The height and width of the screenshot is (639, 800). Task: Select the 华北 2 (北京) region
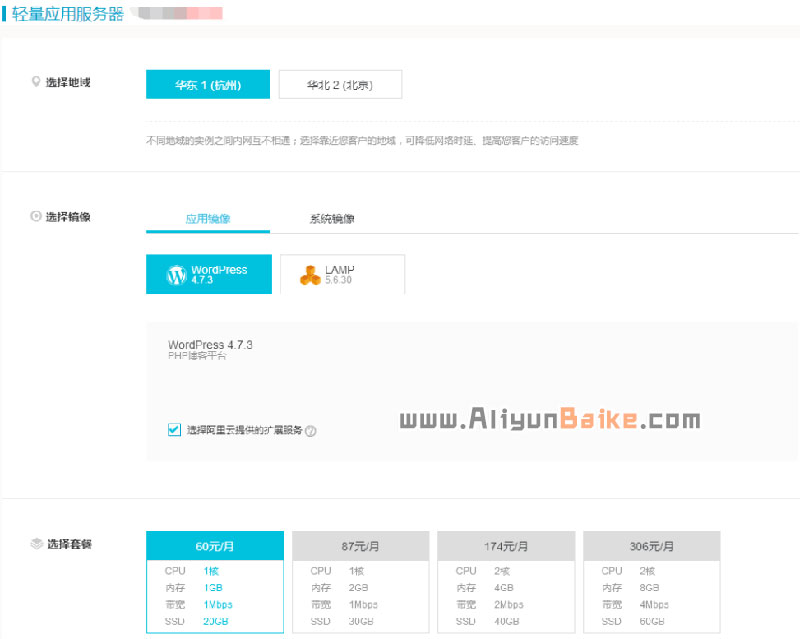340,85
